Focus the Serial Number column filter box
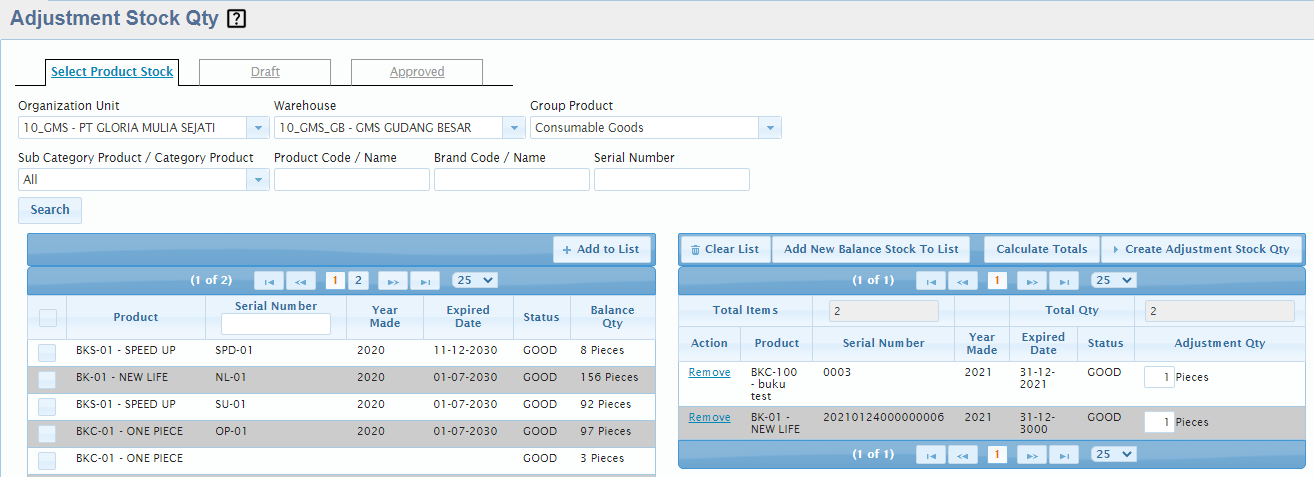This screenshot has width=1314, height=477. [276, 324]
